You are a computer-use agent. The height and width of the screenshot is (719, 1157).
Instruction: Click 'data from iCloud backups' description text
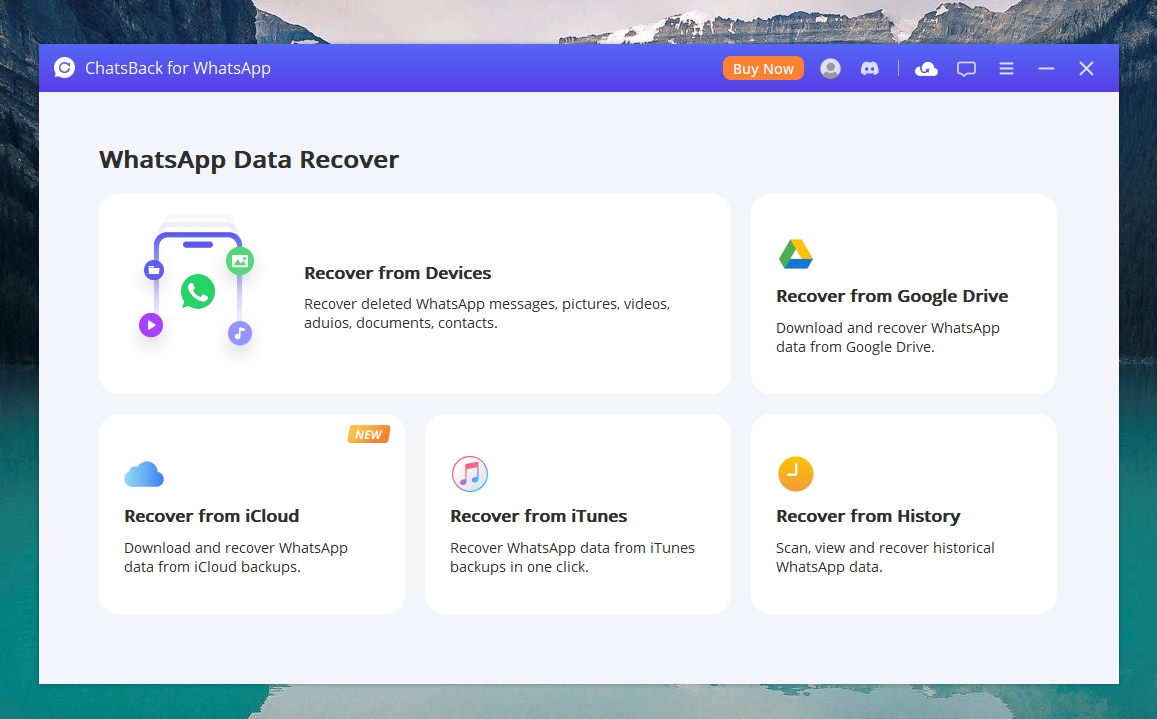(x=213, y=567)
